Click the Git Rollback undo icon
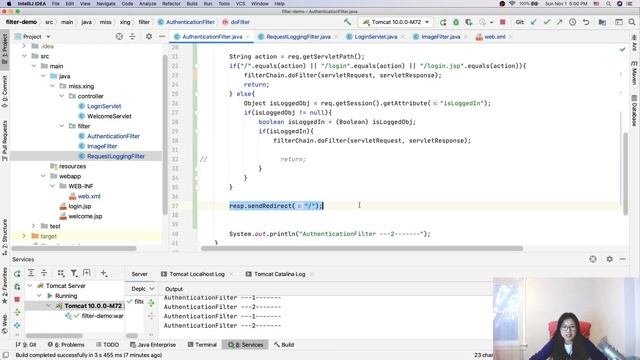The image size is (640, 360). click(586, 22)
